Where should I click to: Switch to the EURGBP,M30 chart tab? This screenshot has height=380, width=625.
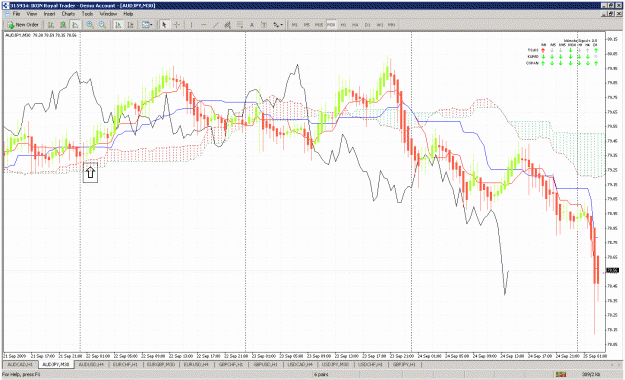[161, 364]
